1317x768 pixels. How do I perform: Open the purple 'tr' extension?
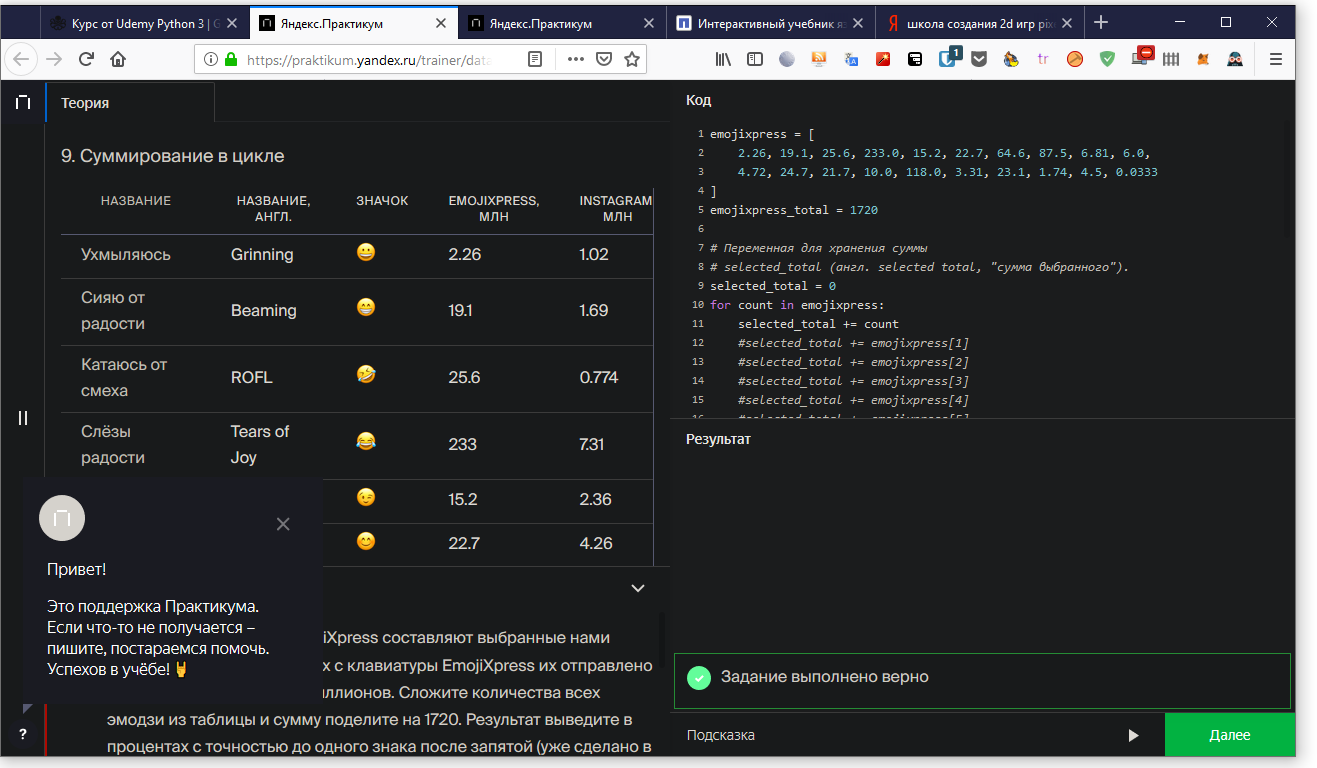pyautogui.click(x=1043, y=59)
